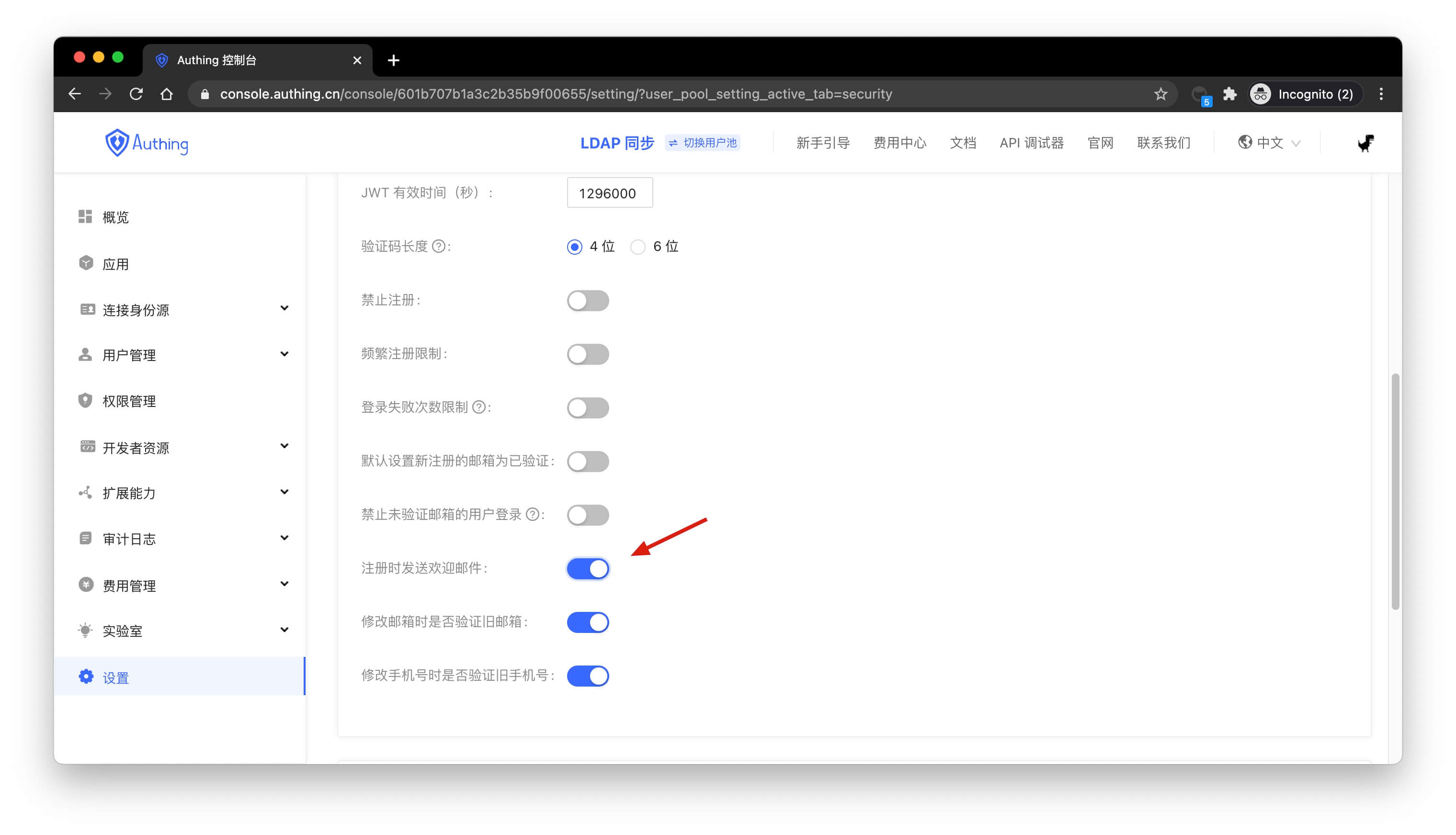This screenshot has width=1456, height=835.
Task: Click the 切换用户池 button
Action: tap(702, 143)
